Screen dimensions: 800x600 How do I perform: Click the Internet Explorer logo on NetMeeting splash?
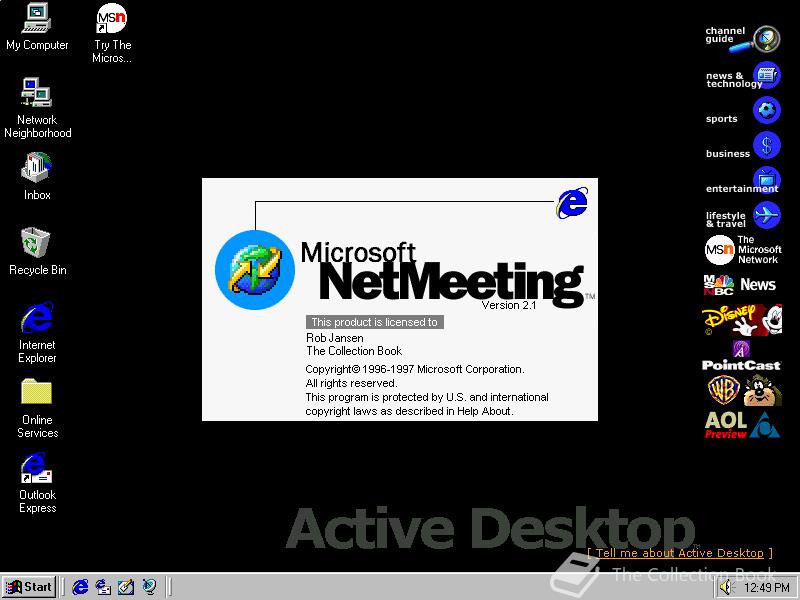click(x=572, y=203)
